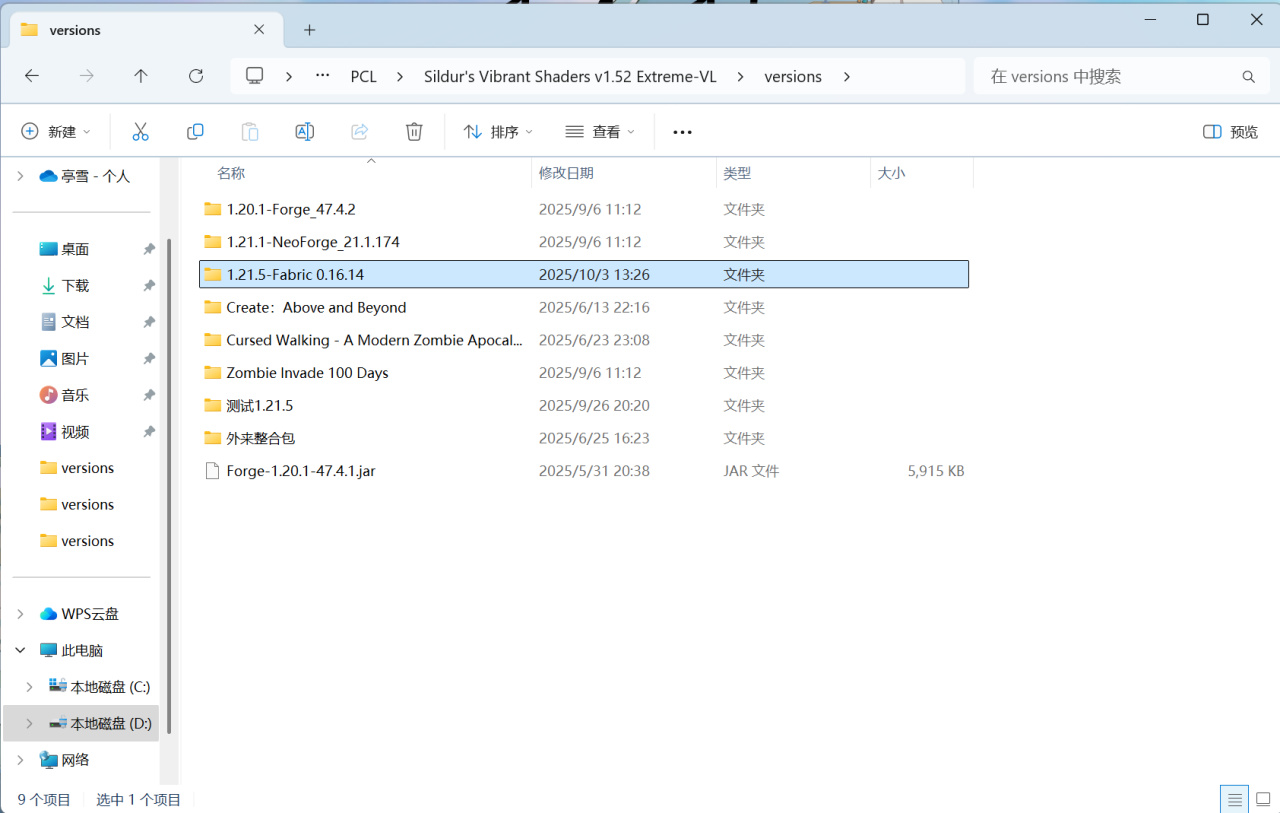Select 网络 in navigation pane

pos(75,760)
